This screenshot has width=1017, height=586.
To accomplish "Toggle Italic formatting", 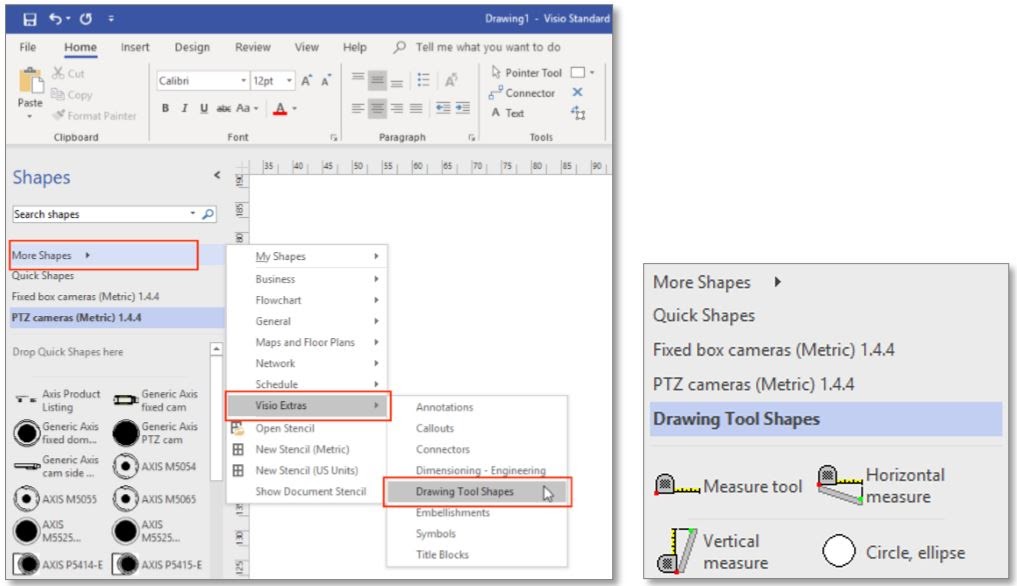I will [185, 108].
